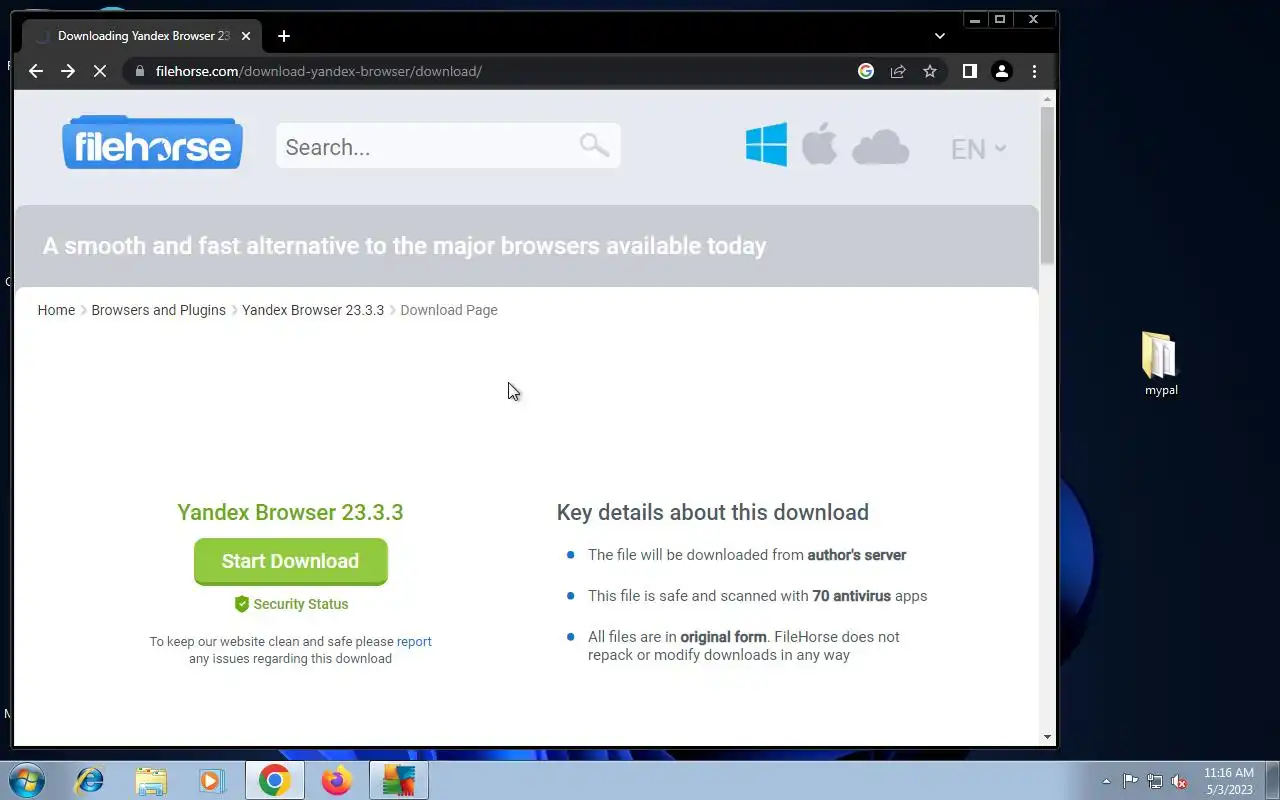The height and width of the screenshot is (800, 1280).
Task: Select the Downloading Yandex Browser tab
Action: click(x=143, y=36)
